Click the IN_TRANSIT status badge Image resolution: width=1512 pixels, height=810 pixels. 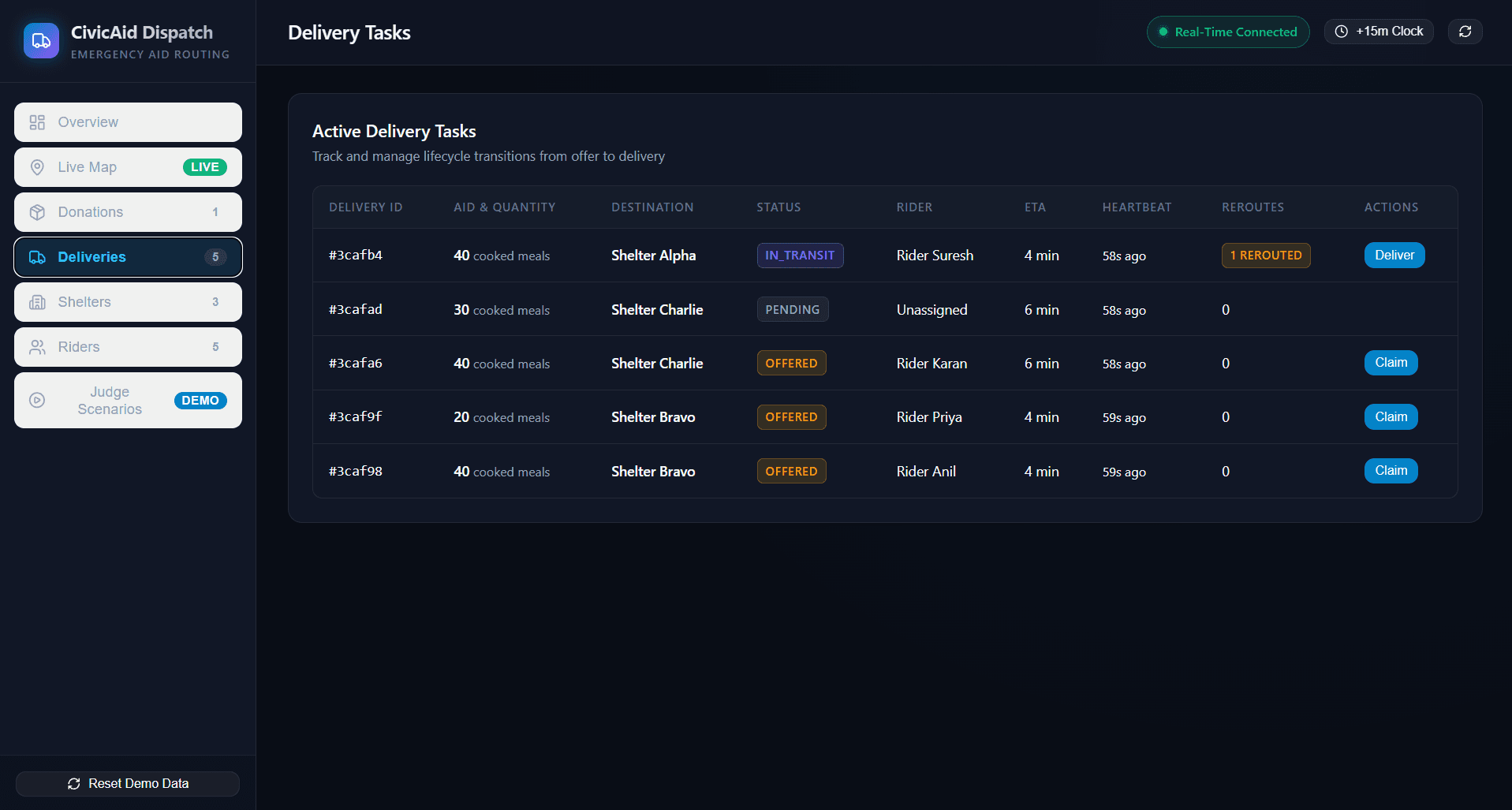800,256
